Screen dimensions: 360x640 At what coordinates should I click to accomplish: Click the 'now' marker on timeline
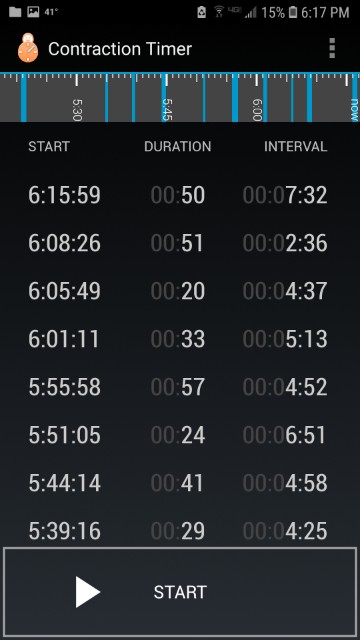[x=354, y=109]
